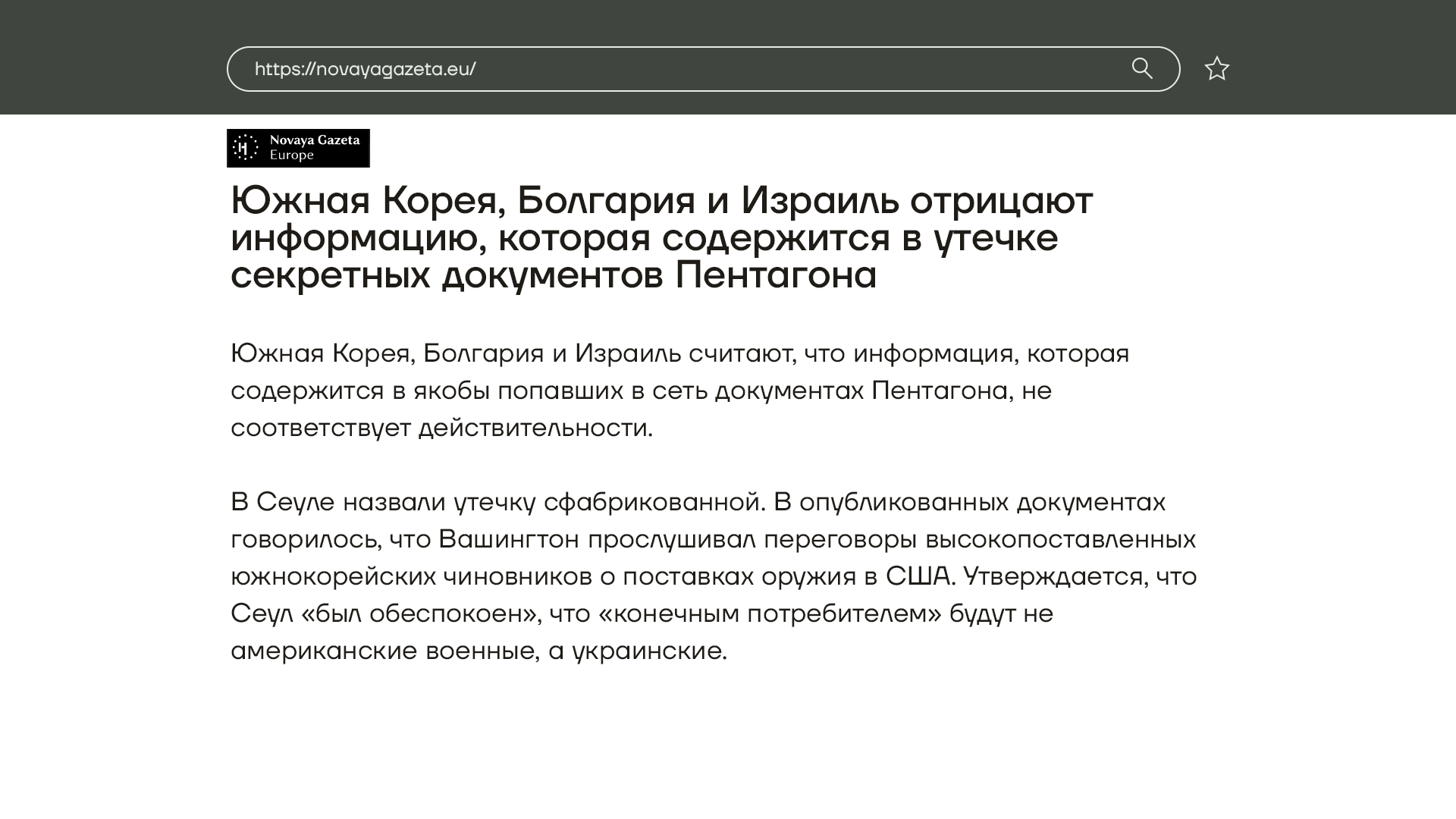Image resolution: width=1456 pixels, height=819 pixels.
Task: Click США in the second paragraph
Action: pos(918,576)
